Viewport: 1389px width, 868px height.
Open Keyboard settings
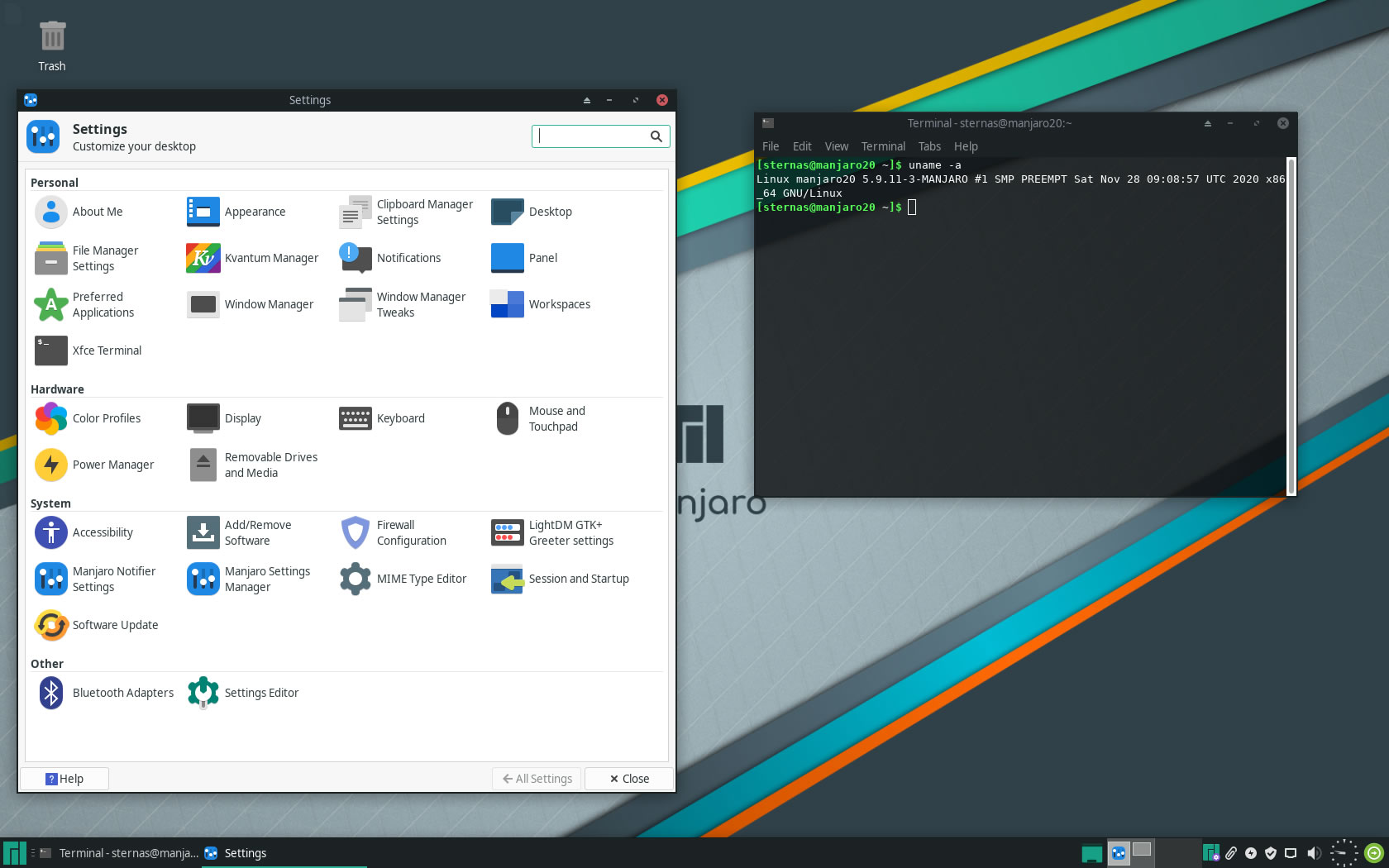tap(382, 418)
